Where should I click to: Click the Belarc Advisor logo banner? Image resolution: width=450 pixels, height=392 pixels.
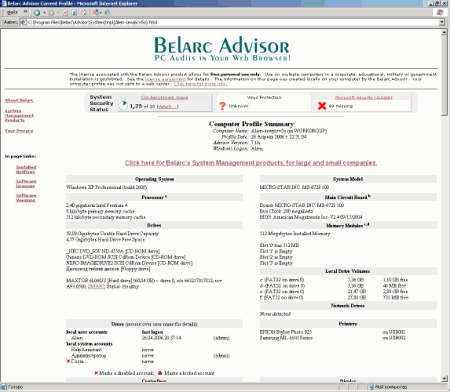click(x=222, y=49)
